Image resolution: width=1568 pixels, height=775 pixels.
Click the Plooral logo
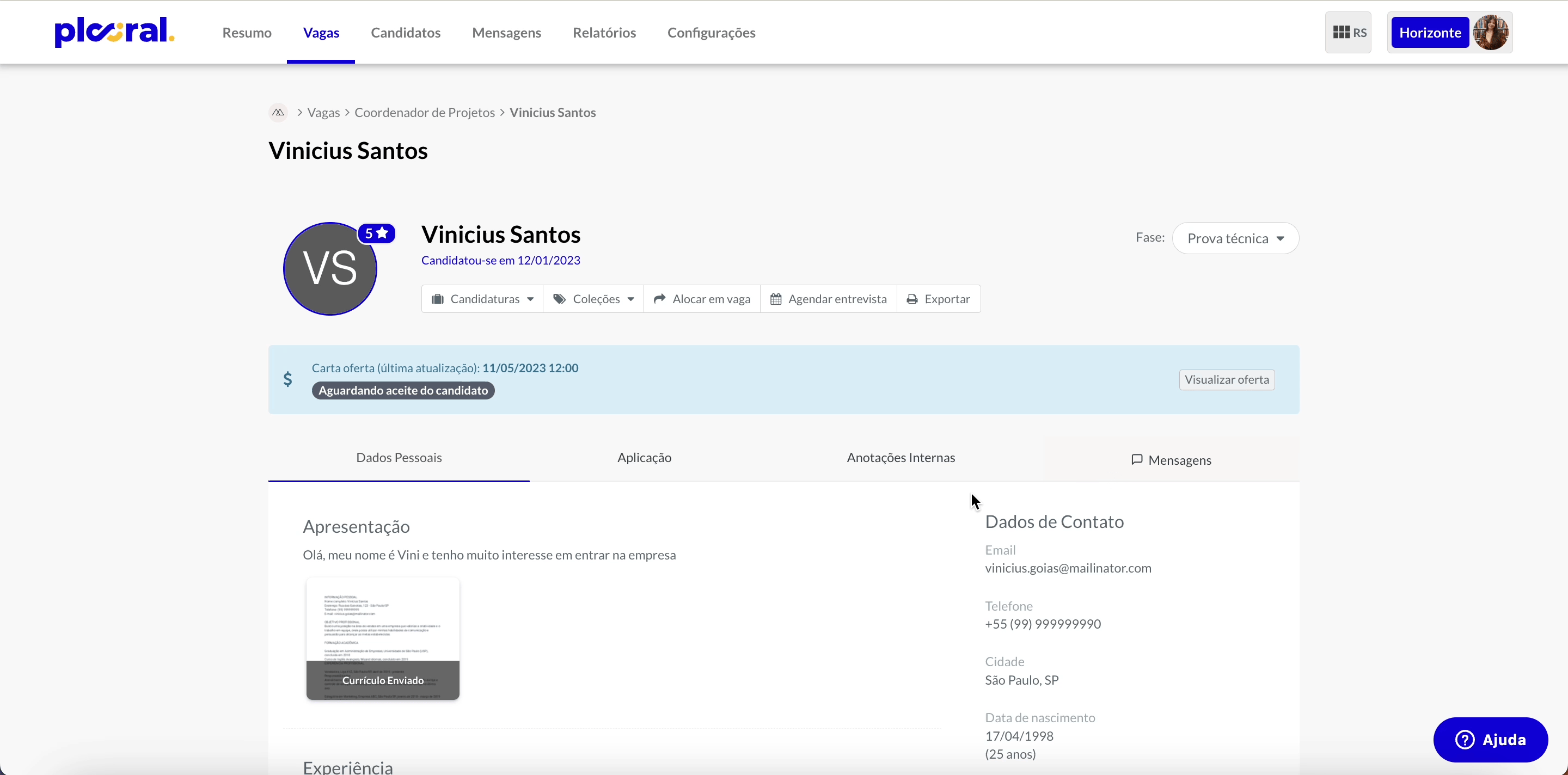(x=114, y=32)
